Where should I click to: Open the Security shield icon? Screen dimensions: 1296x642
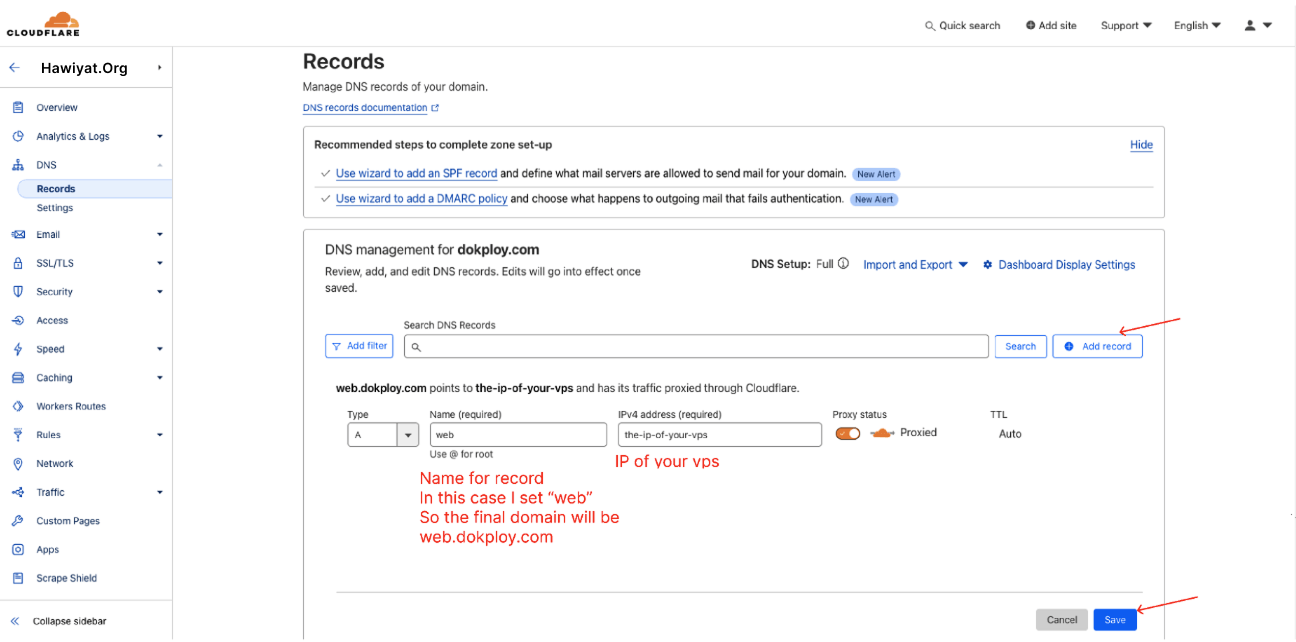tap(18, 291)
